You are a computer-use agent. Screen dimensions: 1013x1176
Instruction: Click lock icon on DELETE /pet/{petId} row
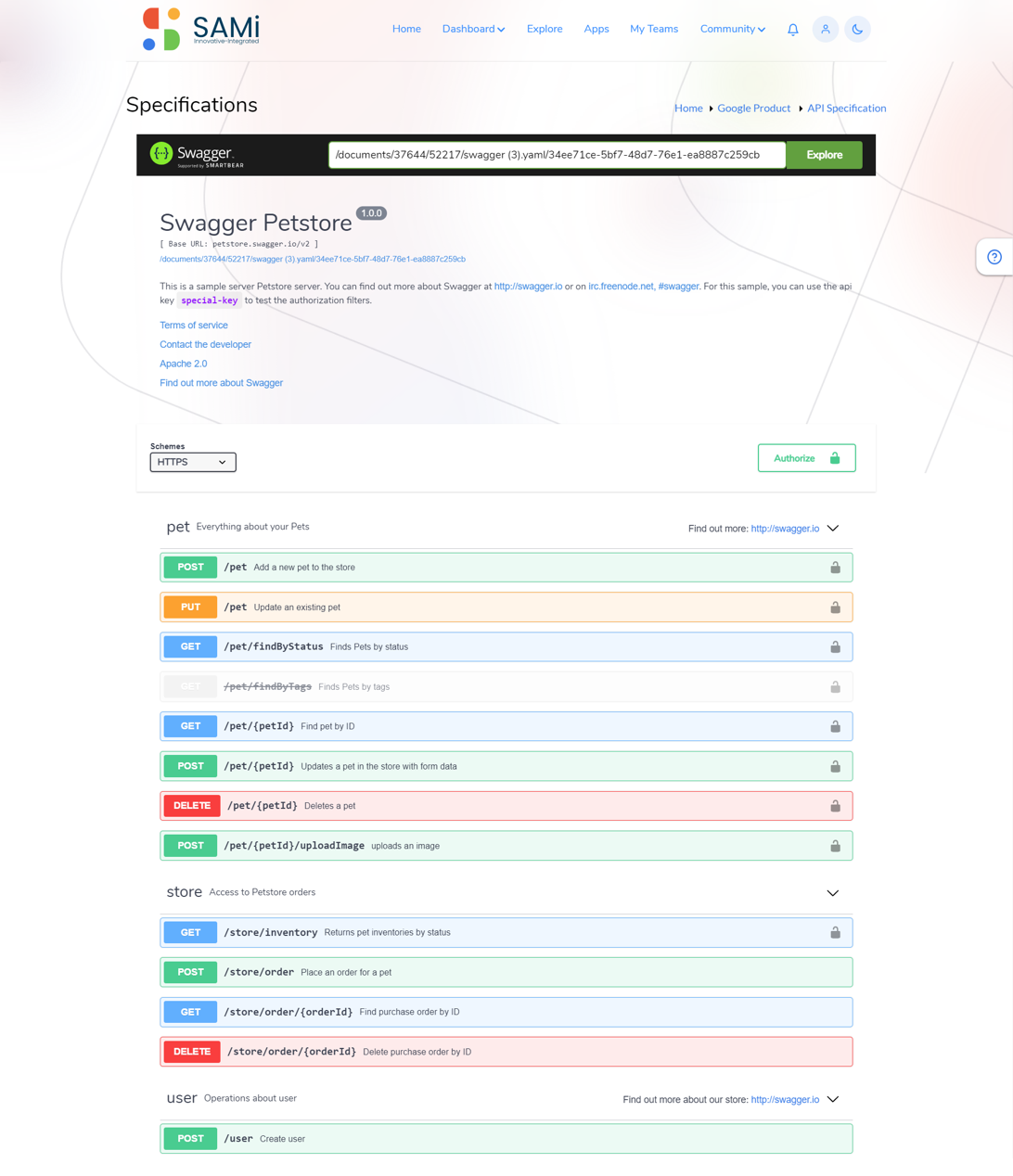pyautogui.click(x=835, y=806)
